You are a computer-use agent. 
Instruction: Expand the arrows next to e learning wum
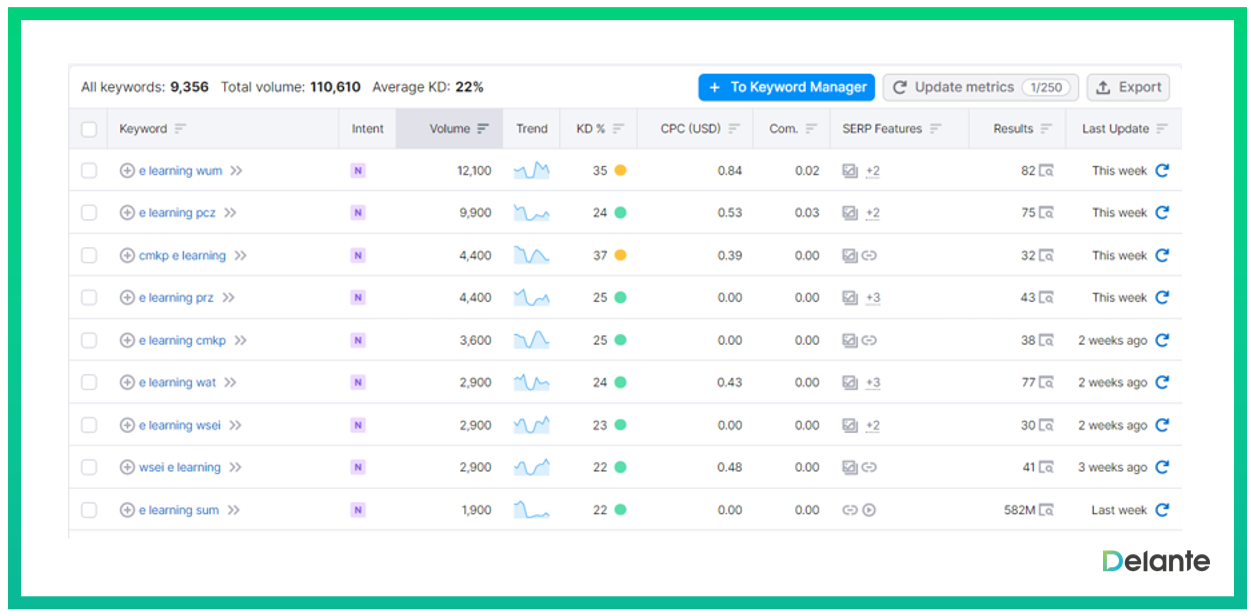(x=236, y=171)
